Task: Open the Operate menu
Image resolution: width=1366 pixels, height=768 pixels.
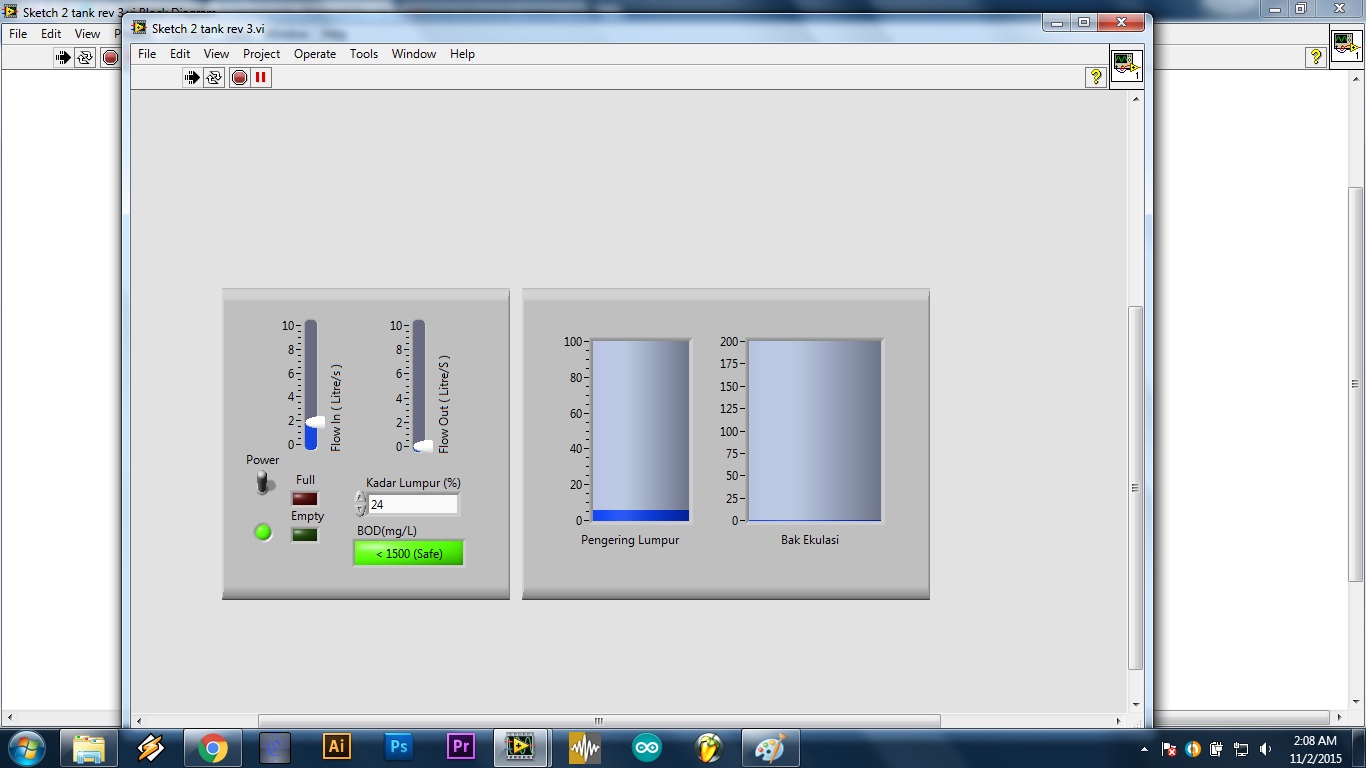Action: [315, 54]
